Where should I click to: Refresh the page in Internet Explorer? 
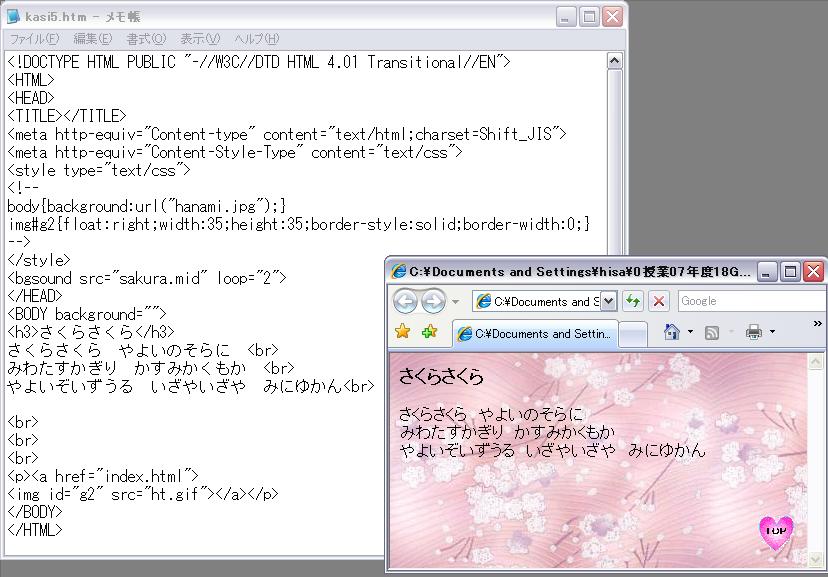tap(633, 301)
